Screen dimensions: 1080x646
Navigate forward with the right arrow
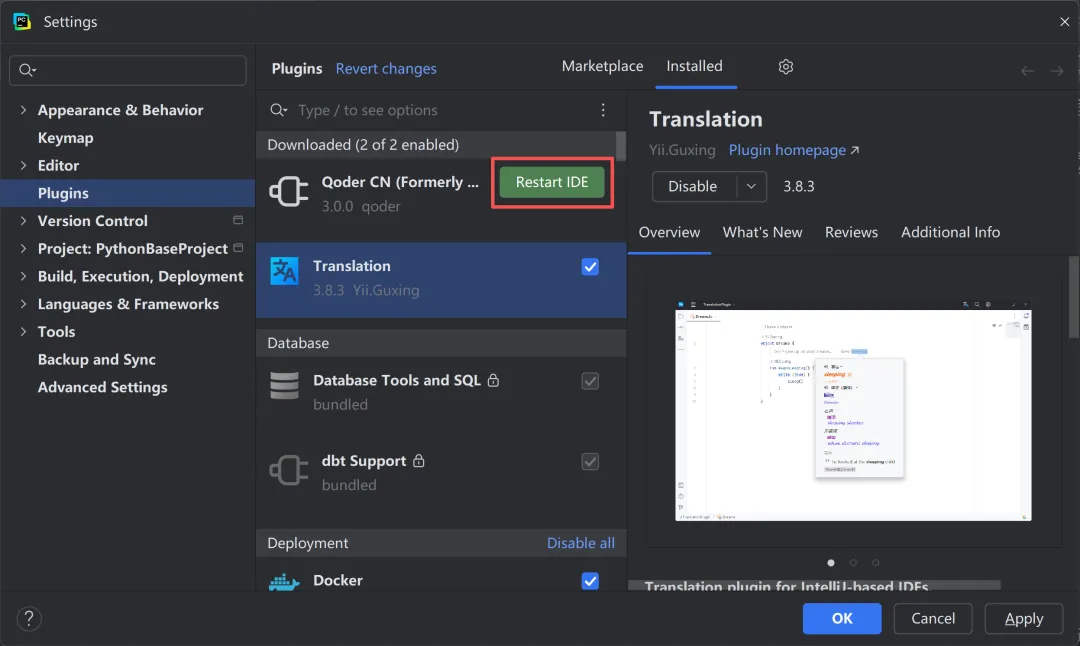click(x=1057, y=71)
